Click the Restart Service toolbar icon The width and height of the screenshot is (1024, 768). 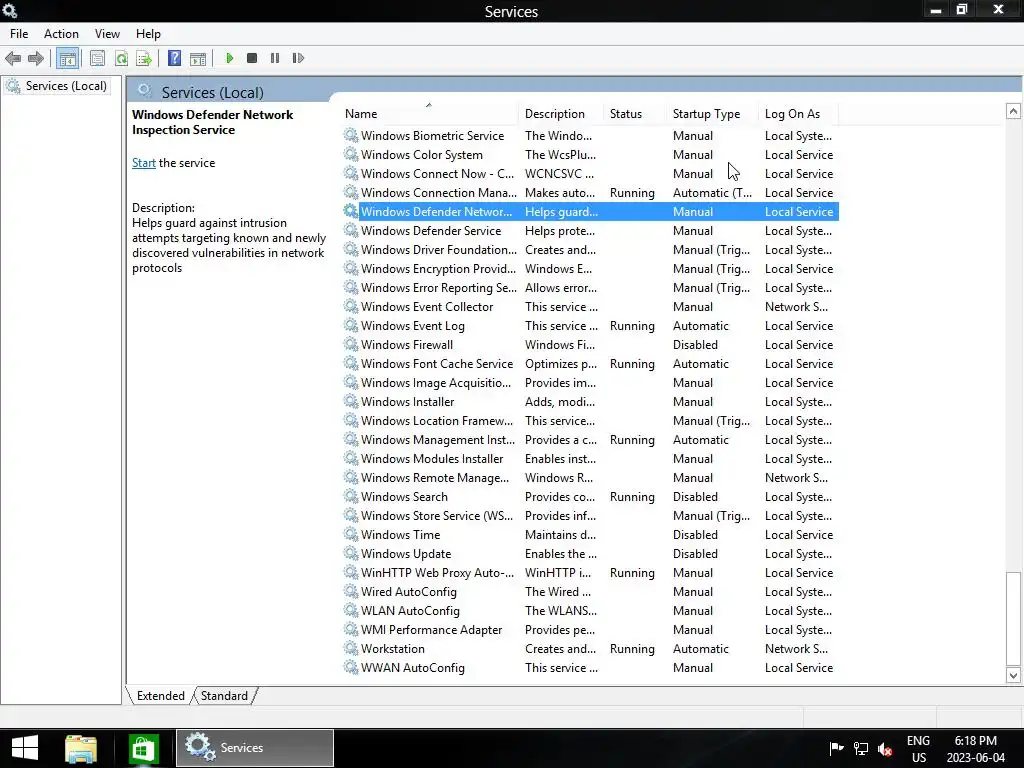coord(298,58)
